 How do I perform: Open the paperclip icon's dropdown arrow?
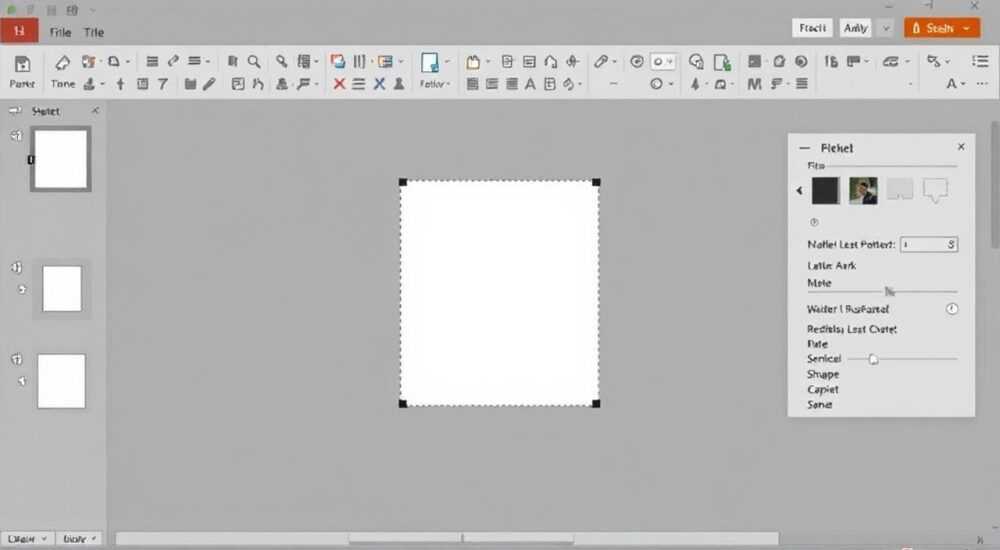pyautogui.click(x=615, y=62)
